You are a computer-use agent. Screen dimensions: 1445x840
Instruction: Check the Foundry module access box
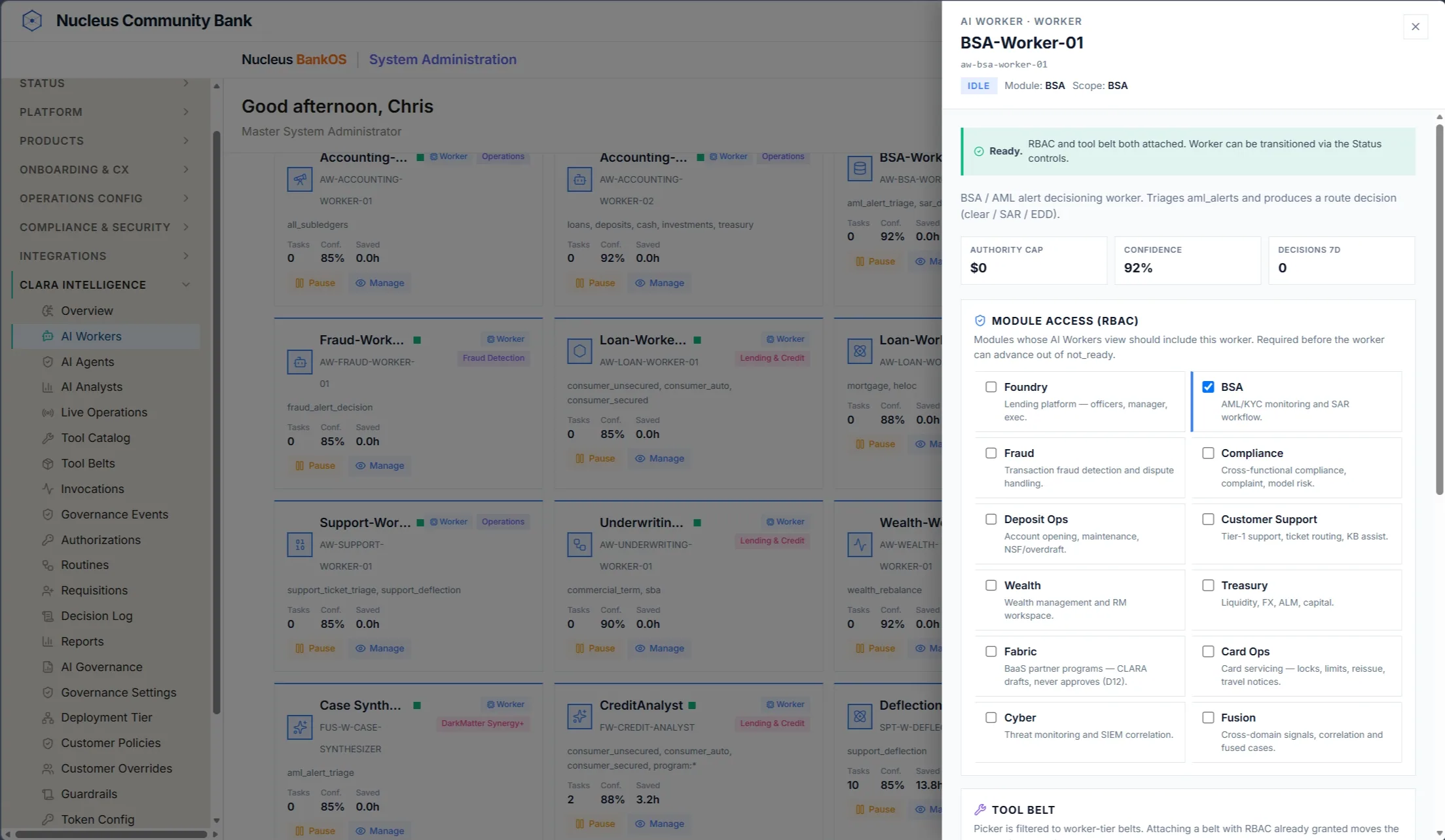[x=991, y=387]
